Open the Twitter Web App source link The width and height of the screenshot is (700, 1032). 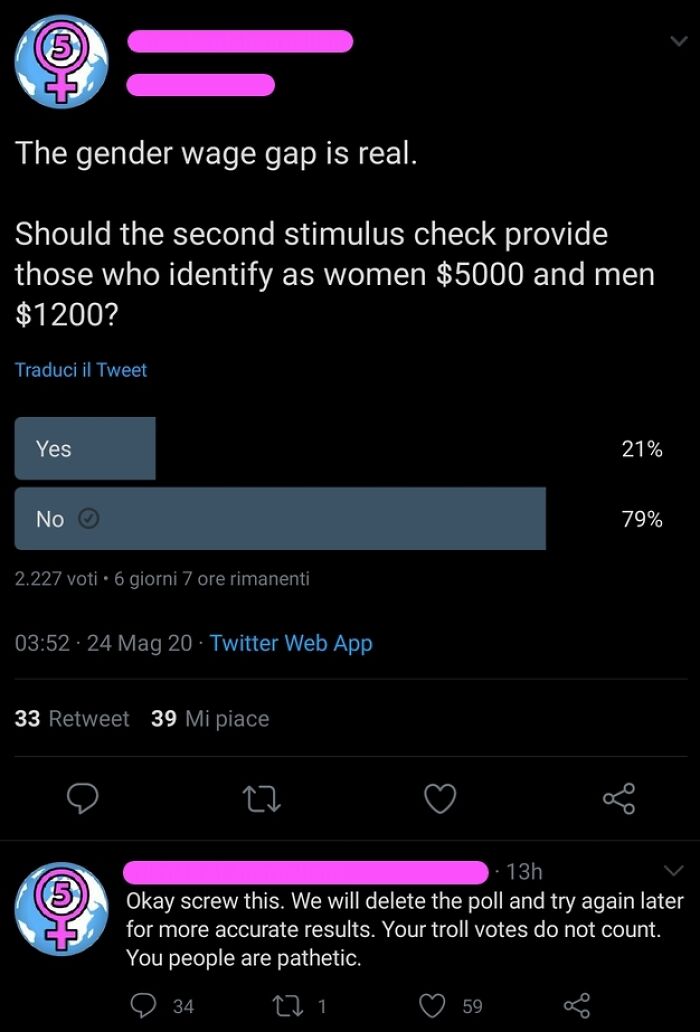pos(290,642)
